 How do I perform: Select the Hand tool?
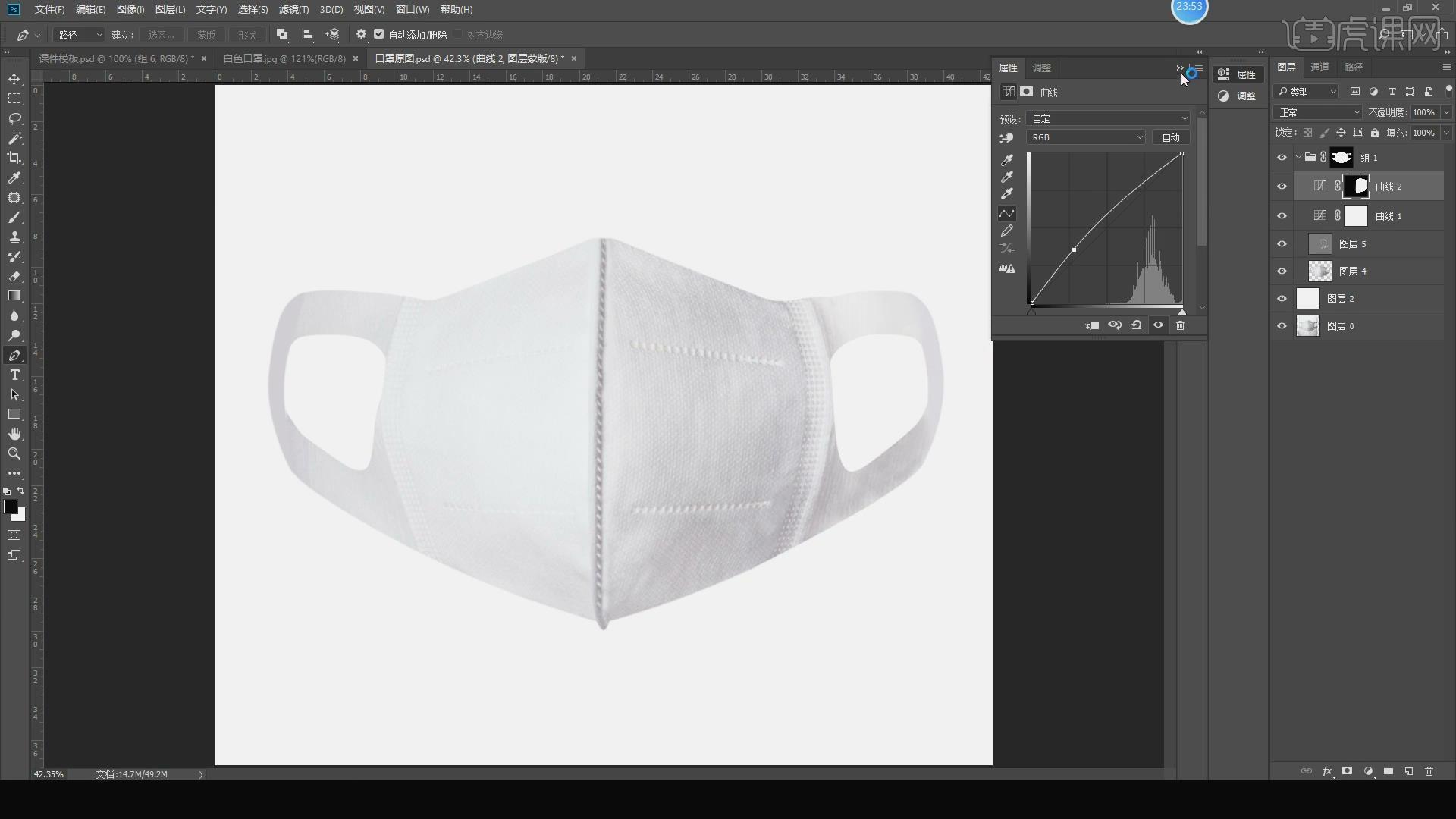pyautogui.click(x=14, y=435)
